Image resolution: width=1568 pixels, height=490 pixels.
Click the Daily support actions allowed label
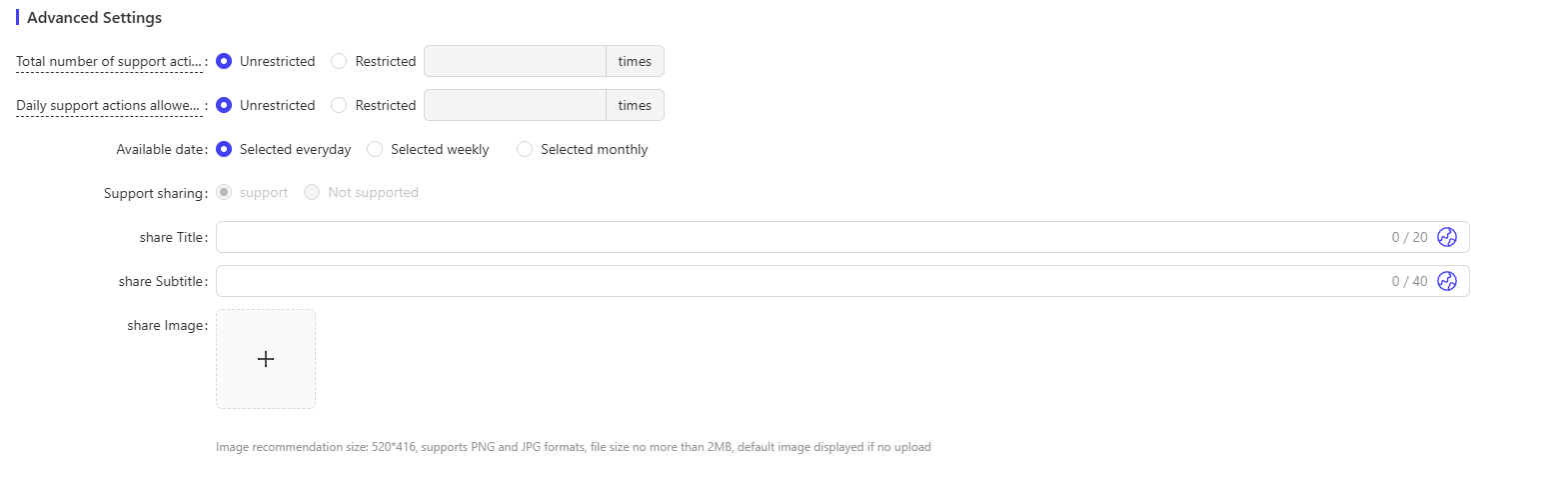(108, 105)
